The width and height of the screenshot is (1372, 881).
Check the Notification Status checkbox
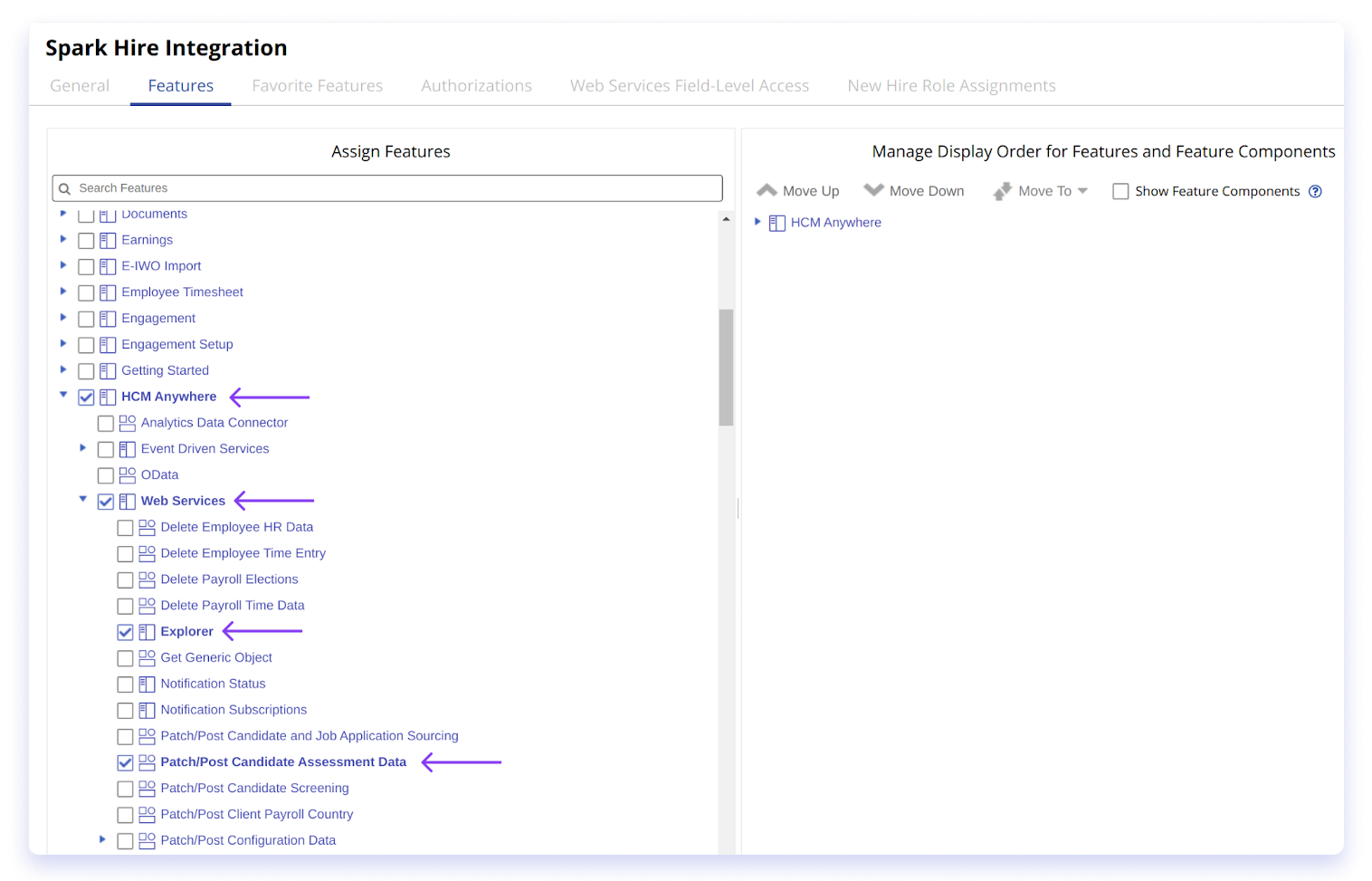(125, 685)
